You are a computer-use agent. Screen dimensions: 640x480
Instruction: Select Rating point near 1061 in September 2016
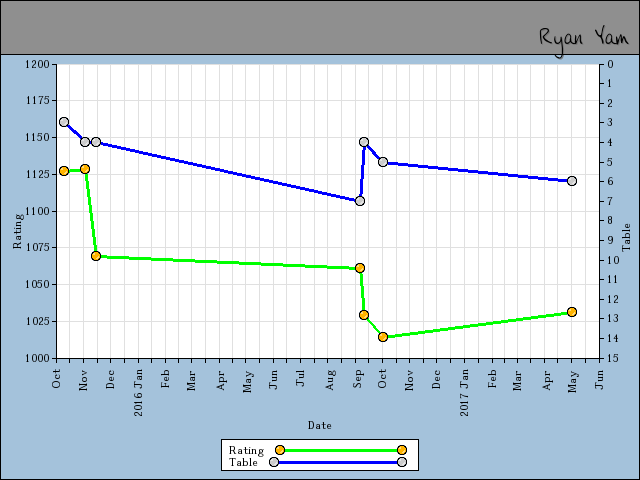360,268
